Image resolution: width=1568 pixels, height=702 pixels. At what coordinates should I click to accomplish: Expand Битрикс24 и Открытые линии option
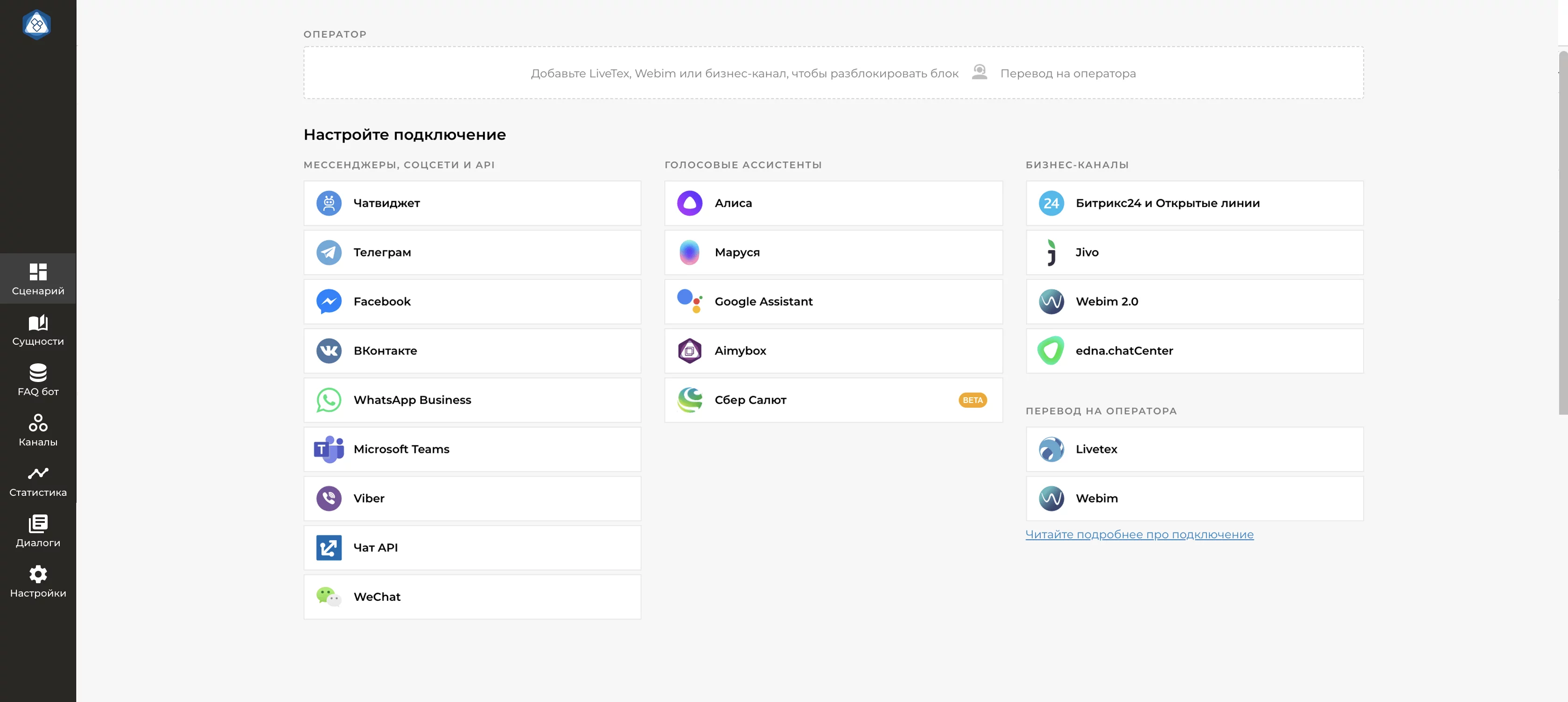(x=1195, y=202)
